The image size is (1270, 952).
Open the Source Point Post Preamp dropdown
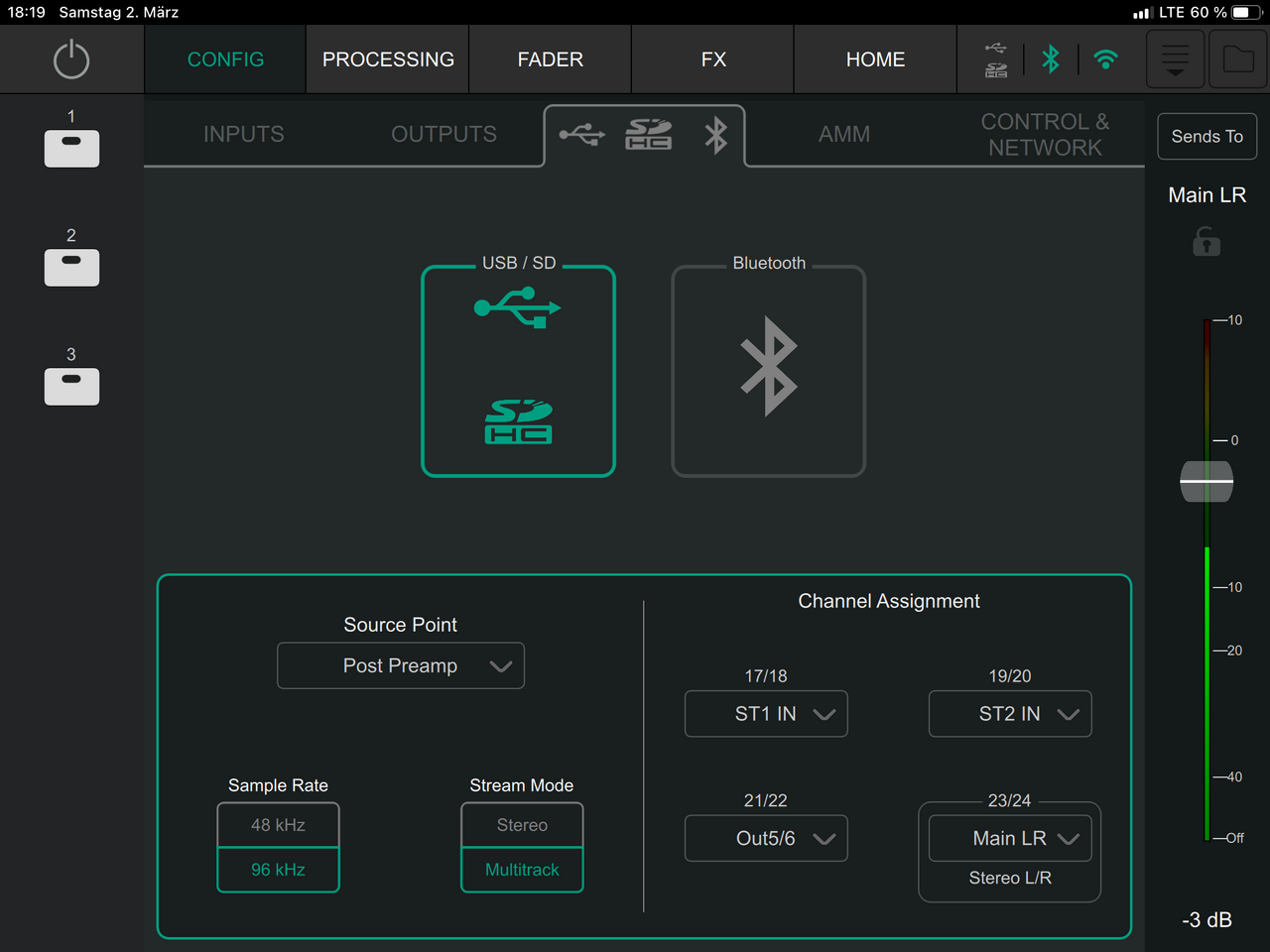coord(401,666)
